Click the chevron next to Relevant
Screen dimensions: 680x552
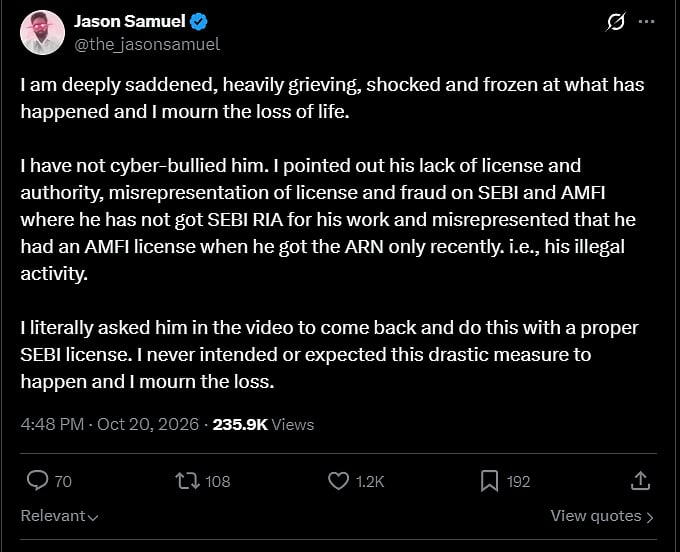click(93, 517)
